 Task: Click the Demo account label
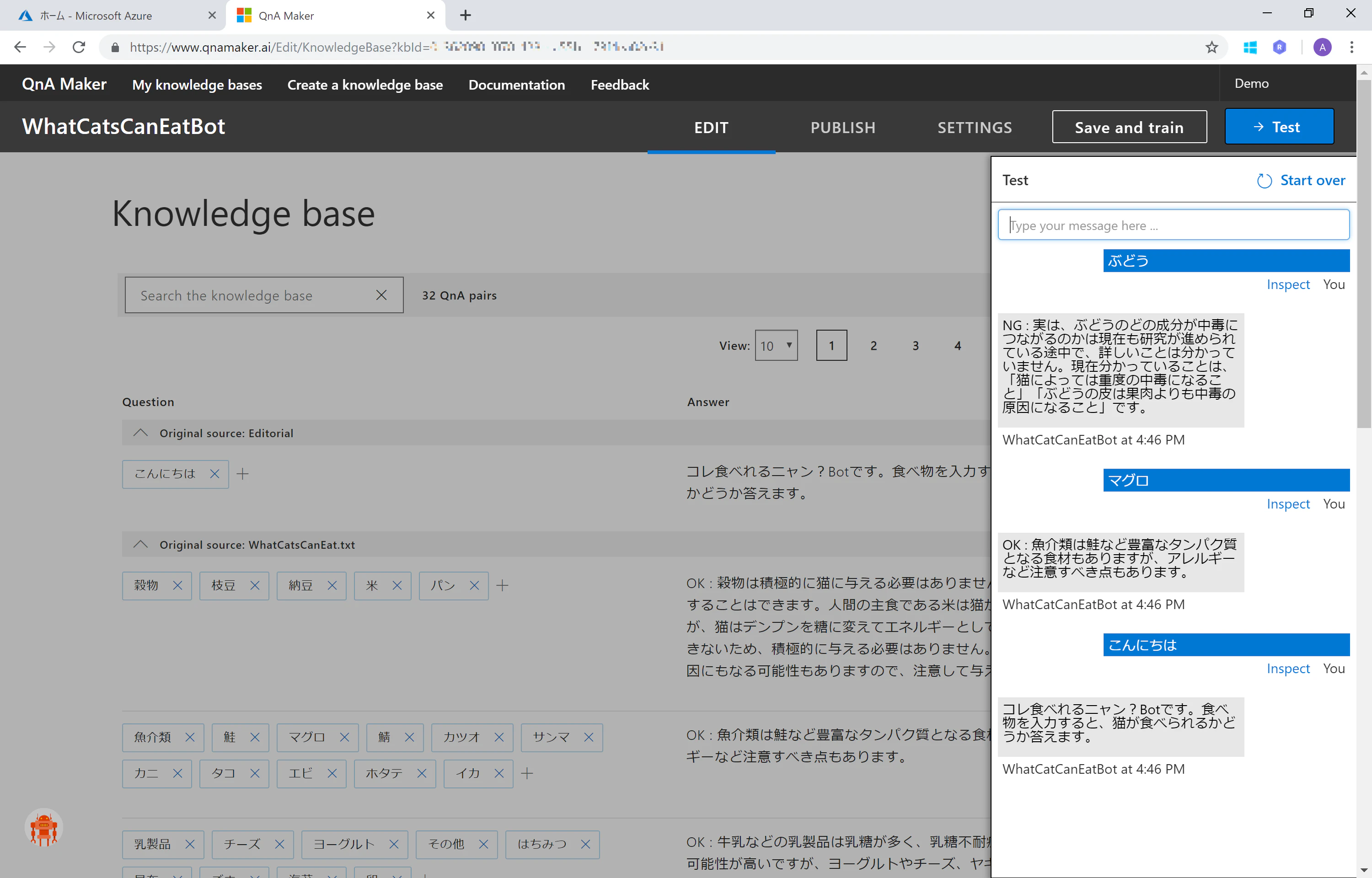pyautogui.click(x=1251, y=84)
